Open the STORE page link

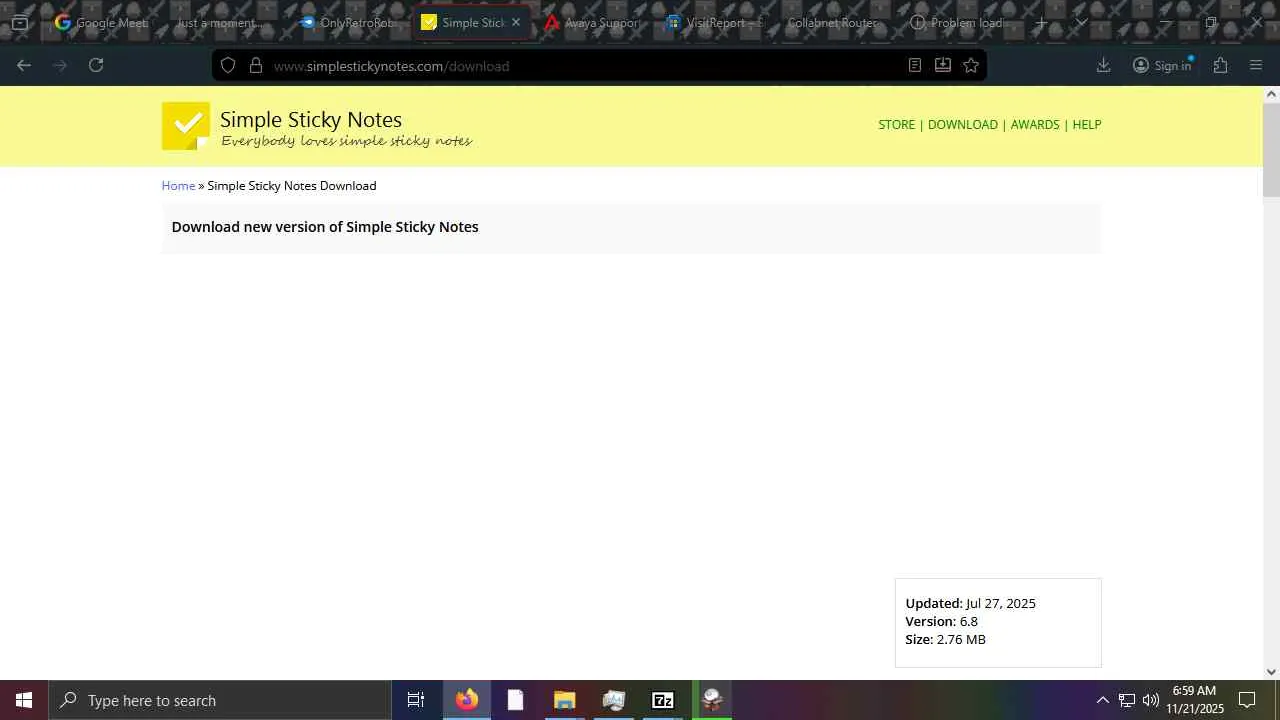(x=896, y=125)
